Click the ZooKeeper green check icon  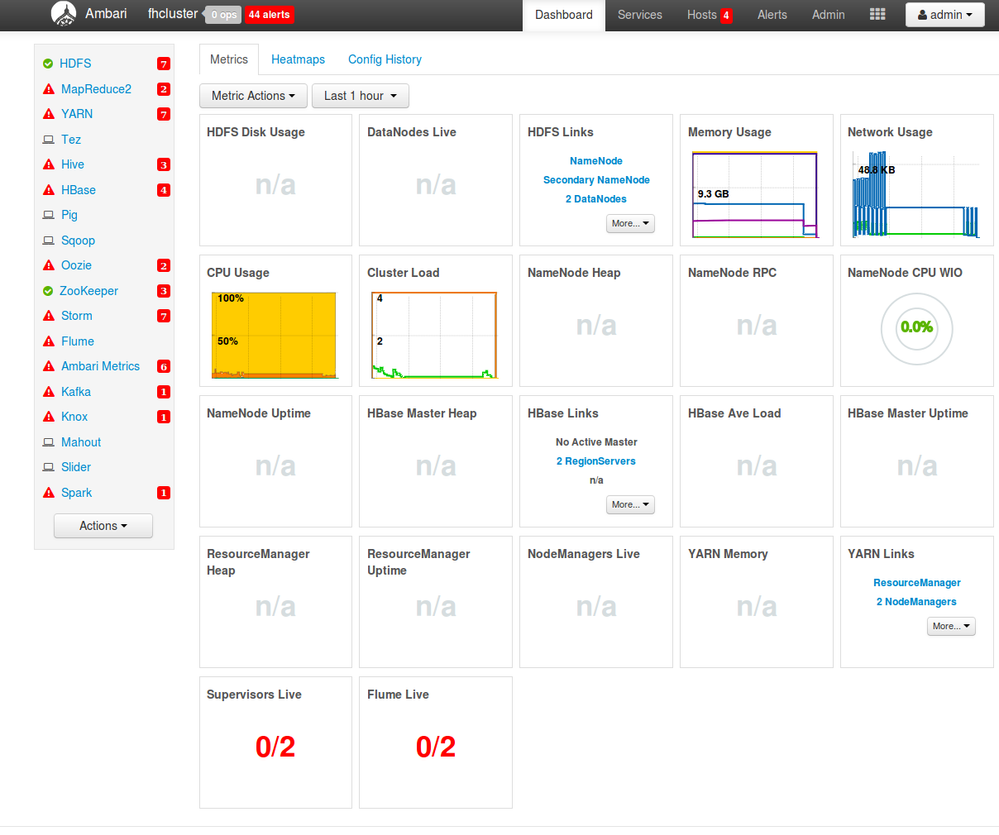pos(48,291)
